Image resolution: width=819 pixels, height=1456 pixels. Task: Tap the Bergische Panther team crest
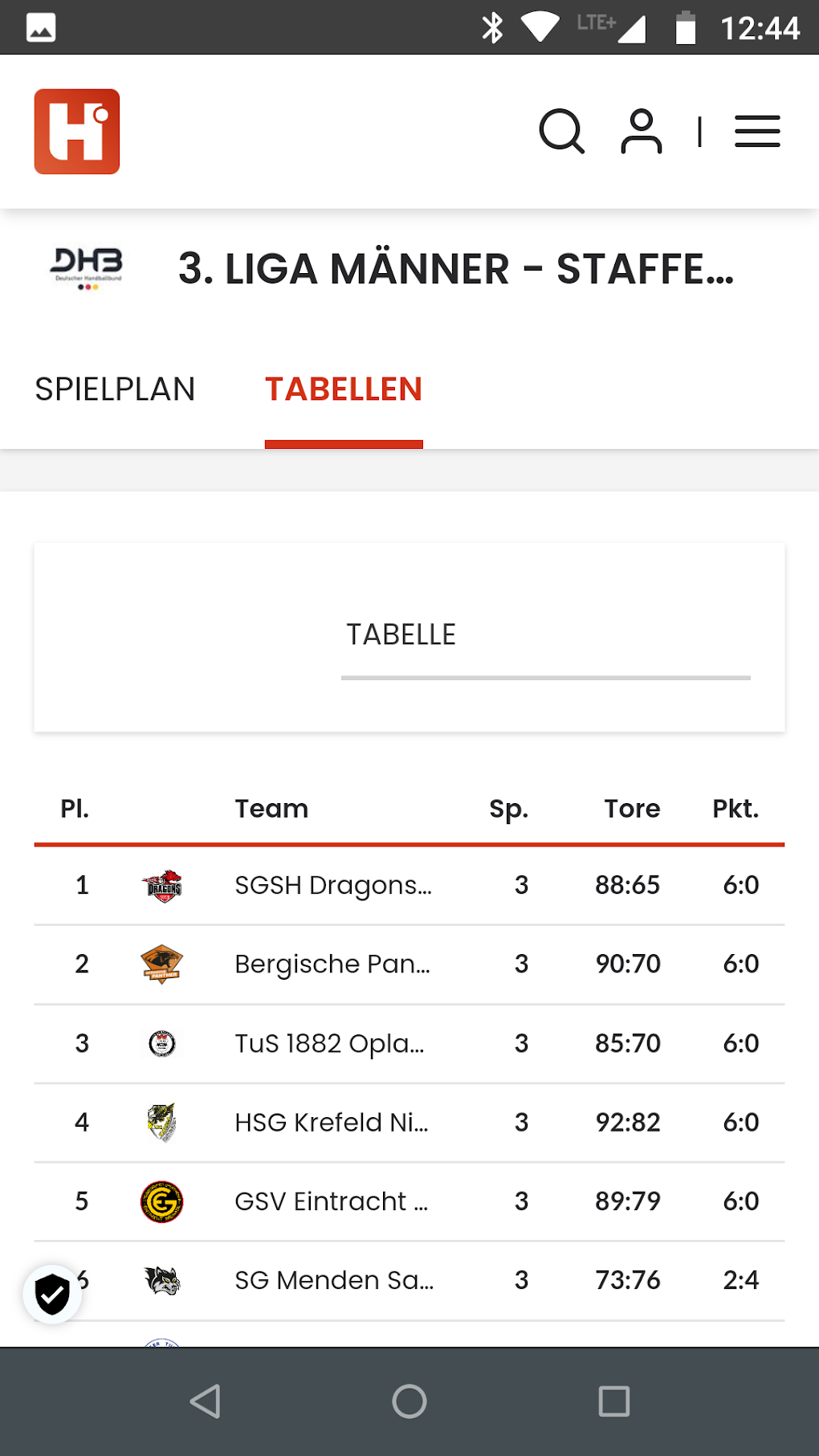(162, 965)
